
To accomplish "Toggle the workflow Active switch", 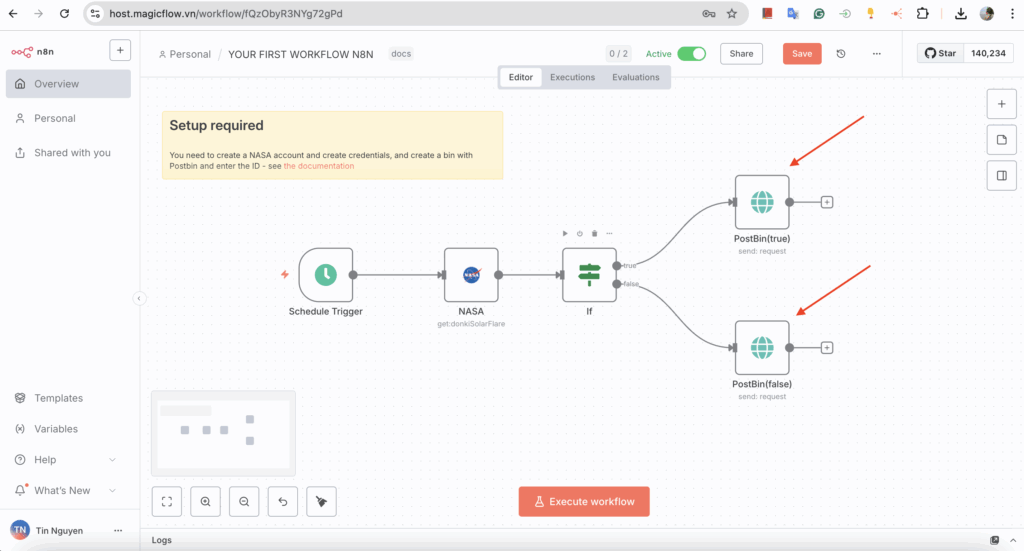I will (x=691, y=54).
